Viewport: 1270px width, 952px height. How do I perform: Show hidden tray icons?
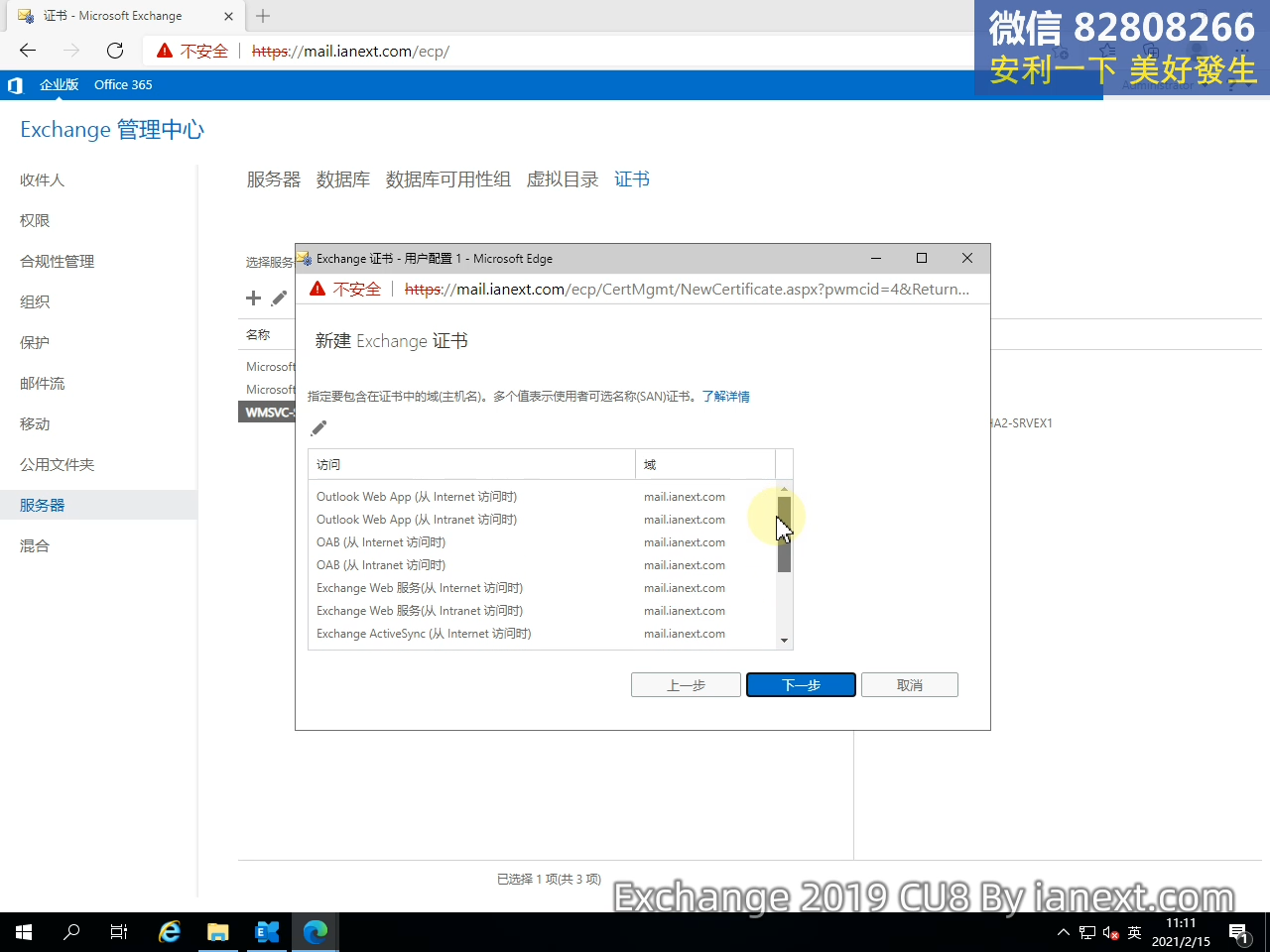coord(1064,932)
